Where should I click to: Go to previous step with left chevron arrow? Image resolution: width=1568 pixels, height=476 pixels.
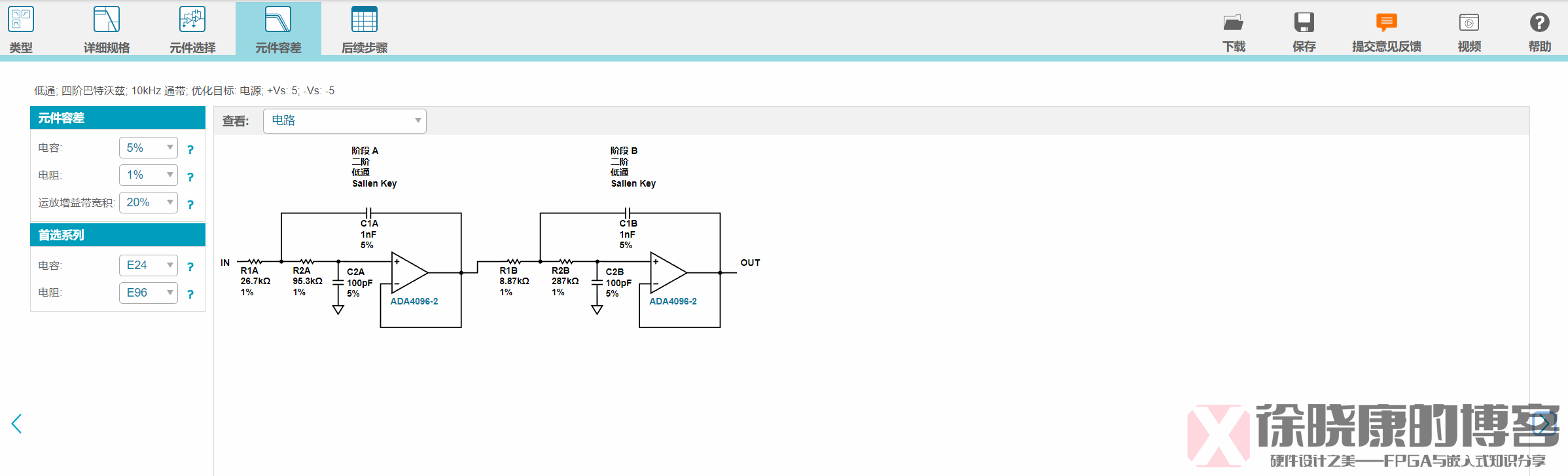coord(17,424)
